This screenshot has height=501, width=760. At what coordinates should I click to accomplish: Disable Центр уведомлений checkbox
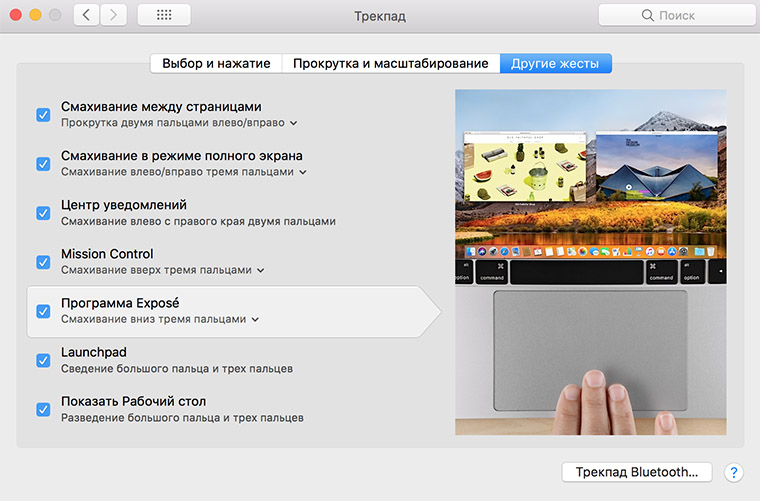pos(43,213)
